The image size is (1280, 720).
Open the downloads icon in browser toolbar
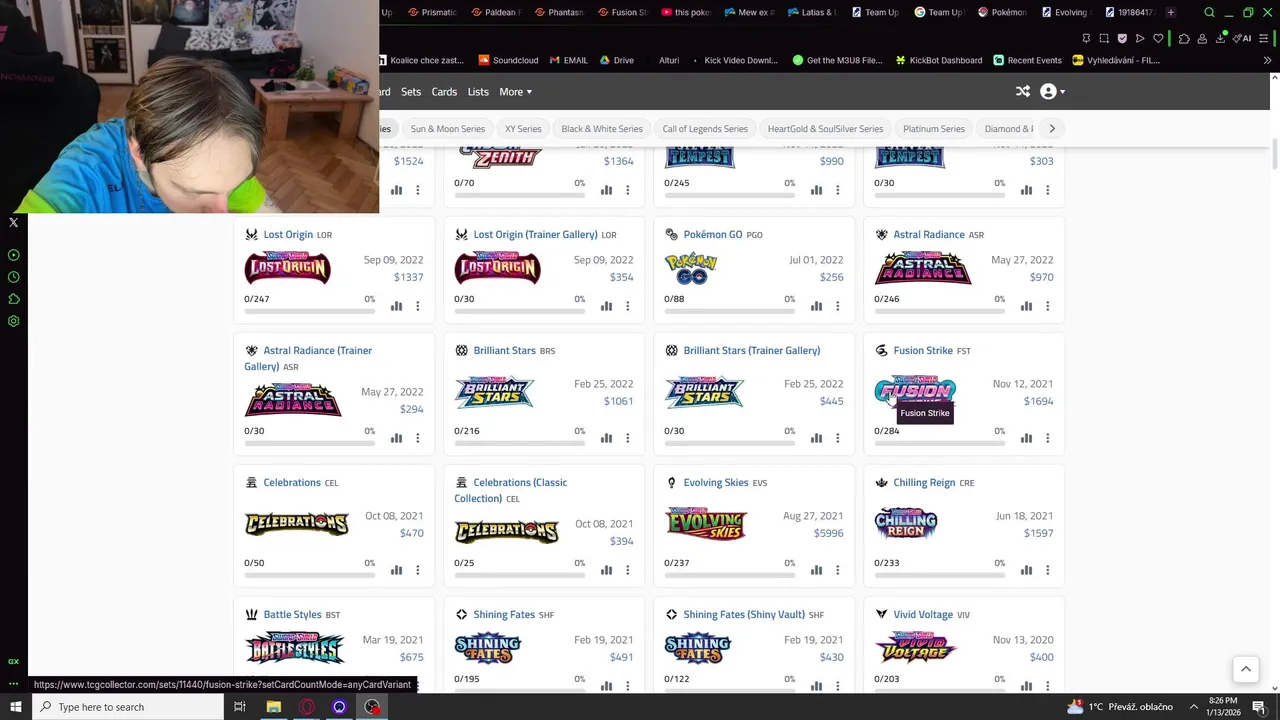1222,38
